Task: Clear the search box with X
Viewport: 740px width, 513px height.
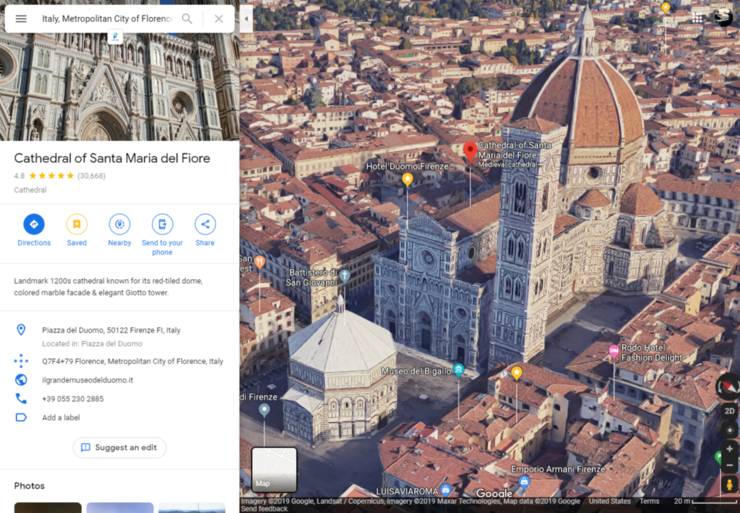Action: (x=218, y=19)
